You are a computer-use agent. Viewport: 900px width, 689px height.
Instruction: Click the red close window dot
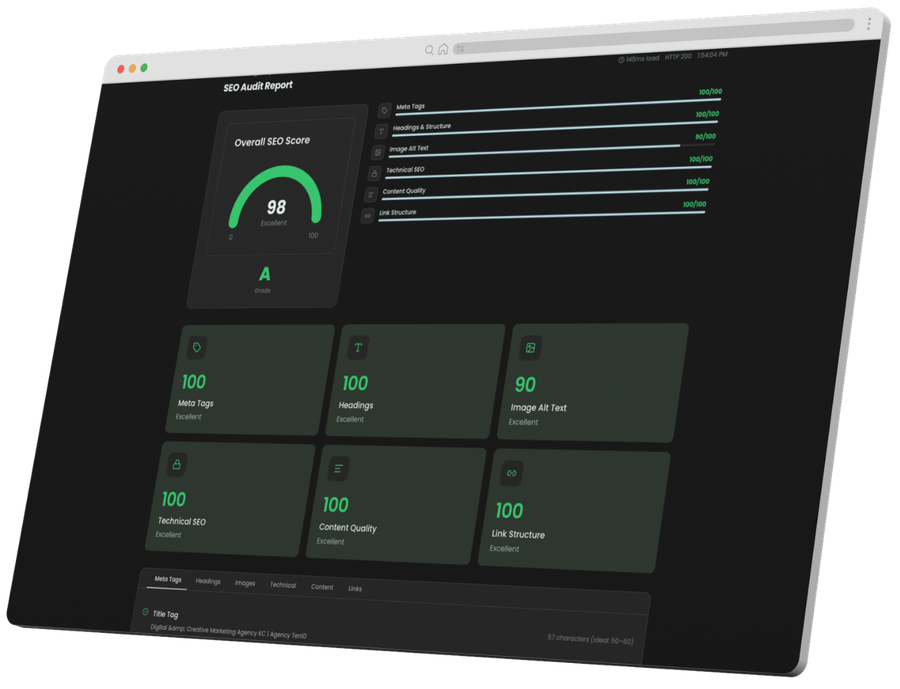121,69
